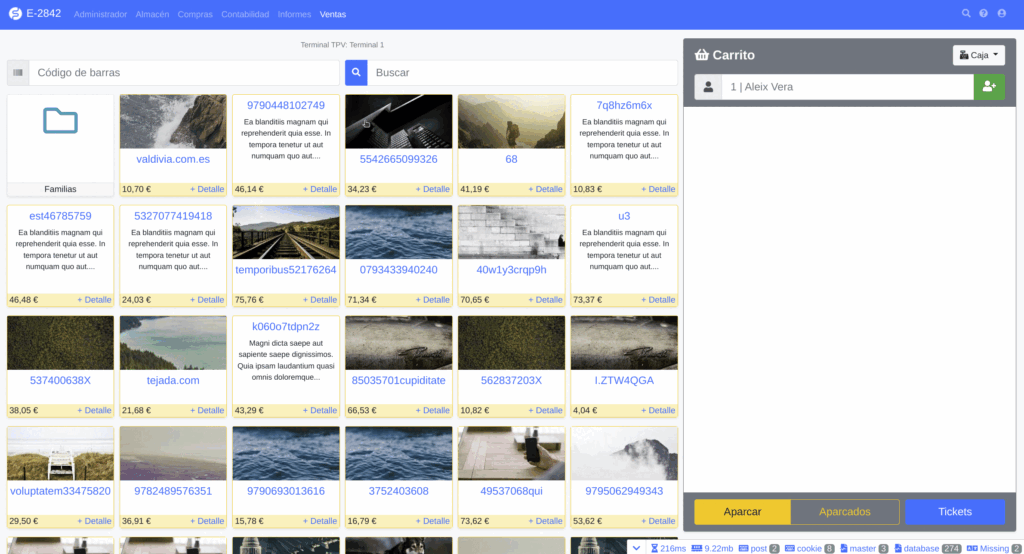Open the Administrador menu
This screenshot has height=554, width=1024.
click(x=100, y=15)
